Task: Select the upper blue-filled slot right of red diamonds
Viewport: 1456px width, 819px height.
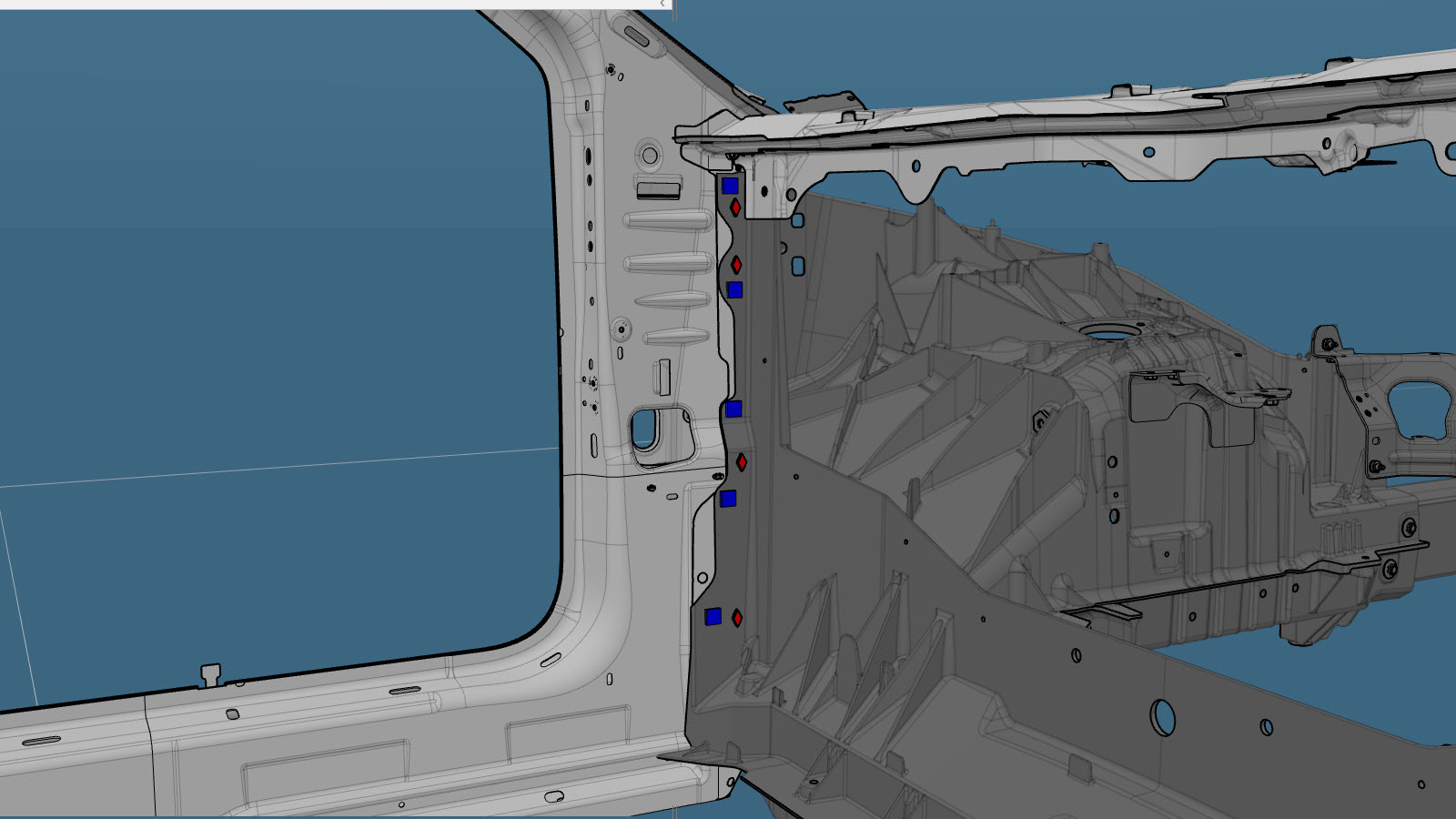Action: [x=797, y=221]
